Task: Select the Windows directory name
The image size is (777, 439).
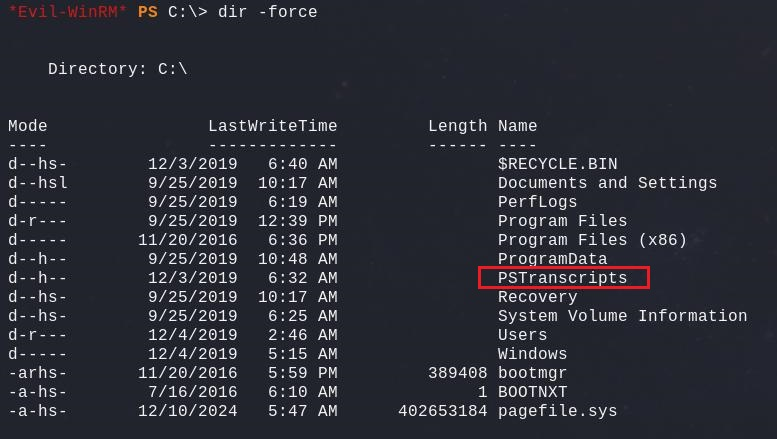Action: pos(532,354)
